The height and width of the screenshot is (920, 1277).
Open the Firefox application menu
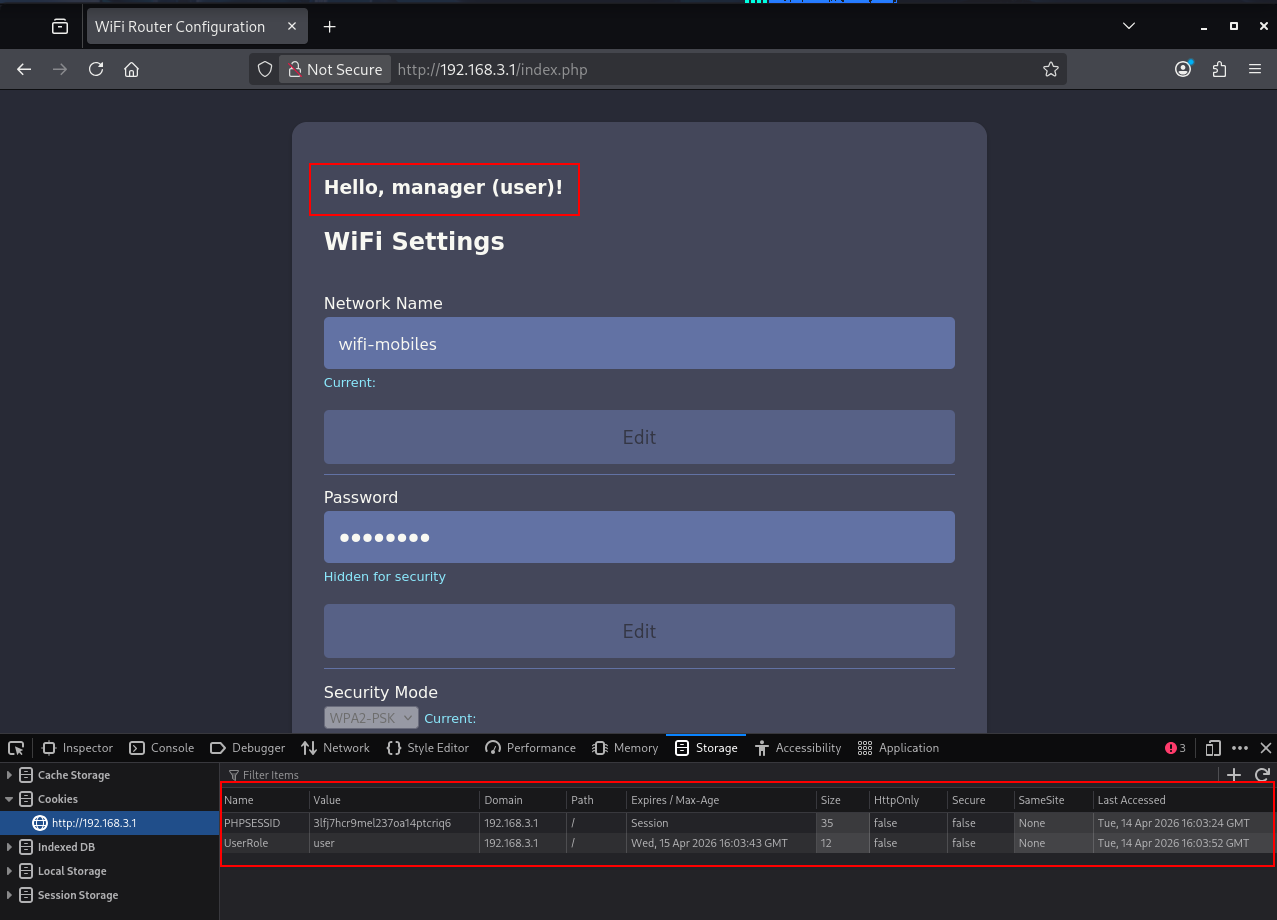(x=1255, y=69)
